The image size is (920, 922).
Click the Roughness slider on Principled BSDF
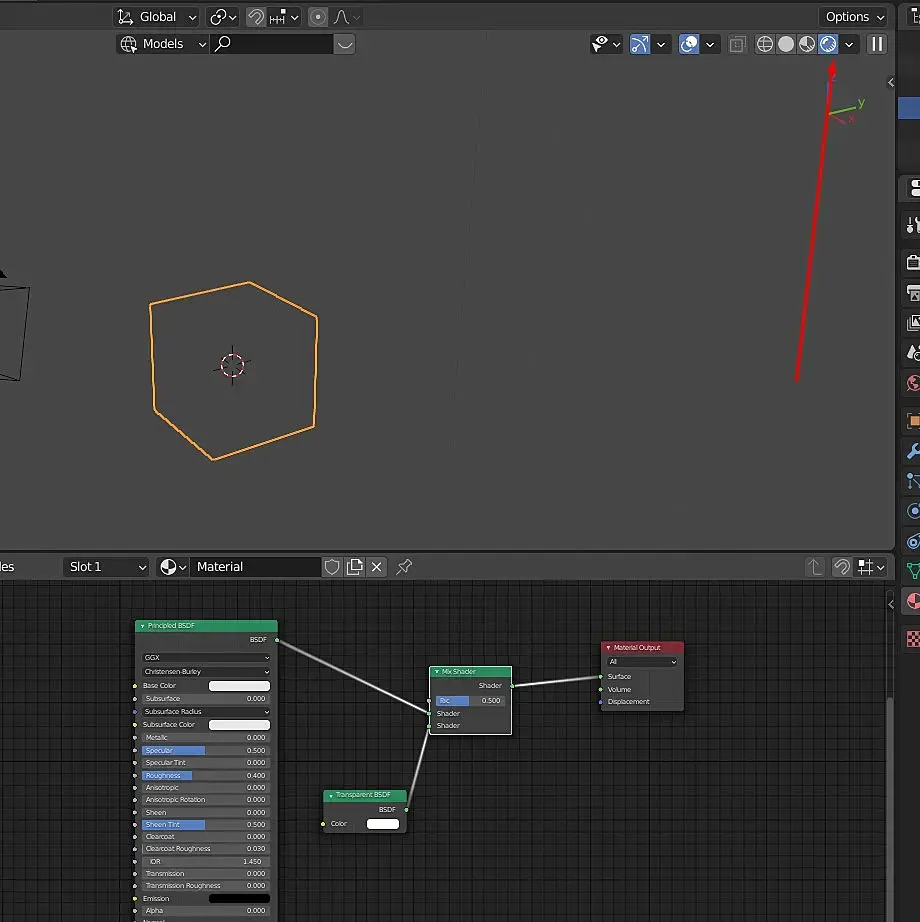click(x=205, y=775)
